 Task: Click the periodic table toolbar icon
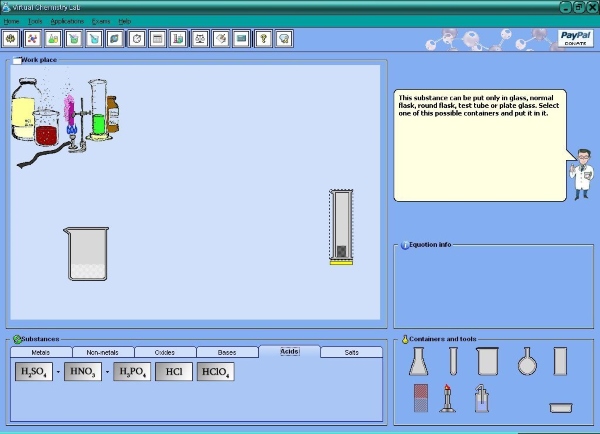pos(157,38)
